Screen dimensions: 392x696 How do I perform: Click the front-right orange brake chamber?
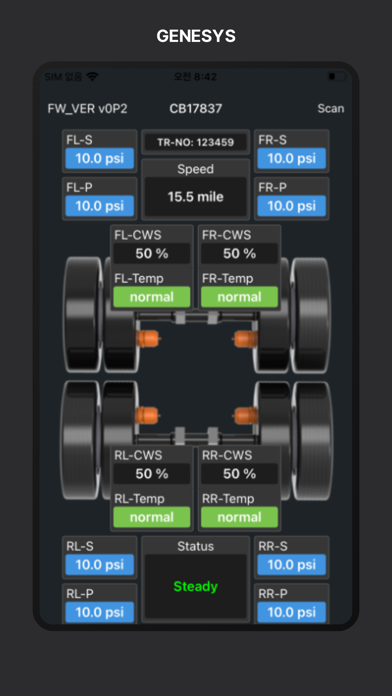click(x=244, y=339)
